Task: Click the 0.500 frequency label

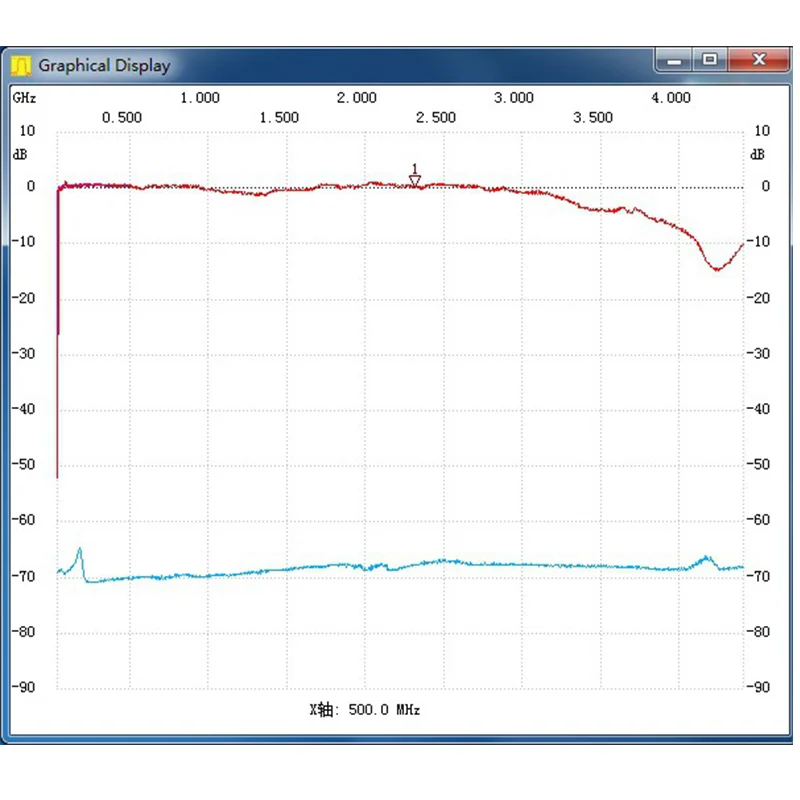Action: [x=122, y=117]
